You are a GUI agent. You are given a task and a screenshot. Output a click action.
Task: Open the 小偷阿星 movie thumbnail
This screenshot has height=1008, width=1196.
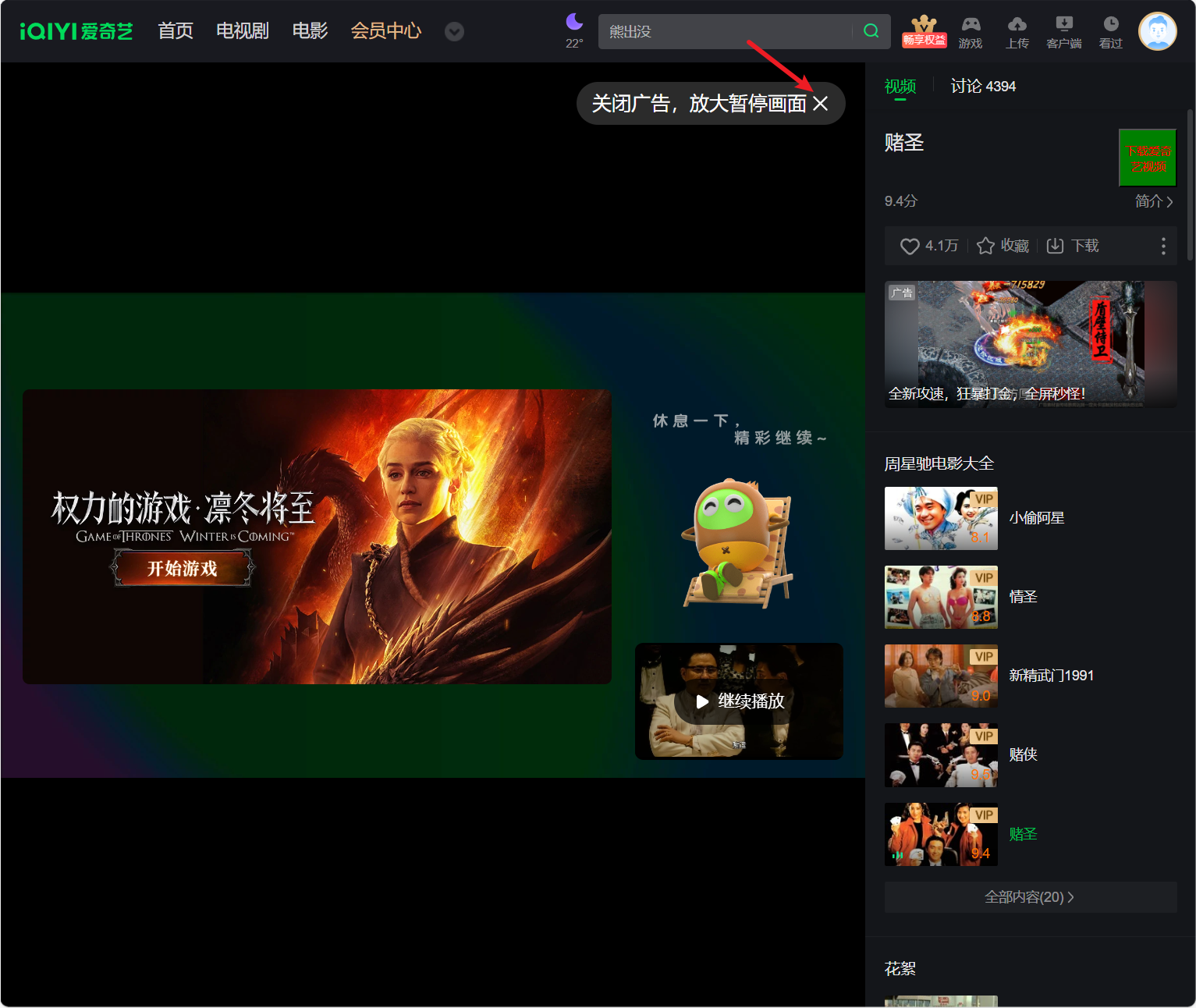(x=941, y=519)
